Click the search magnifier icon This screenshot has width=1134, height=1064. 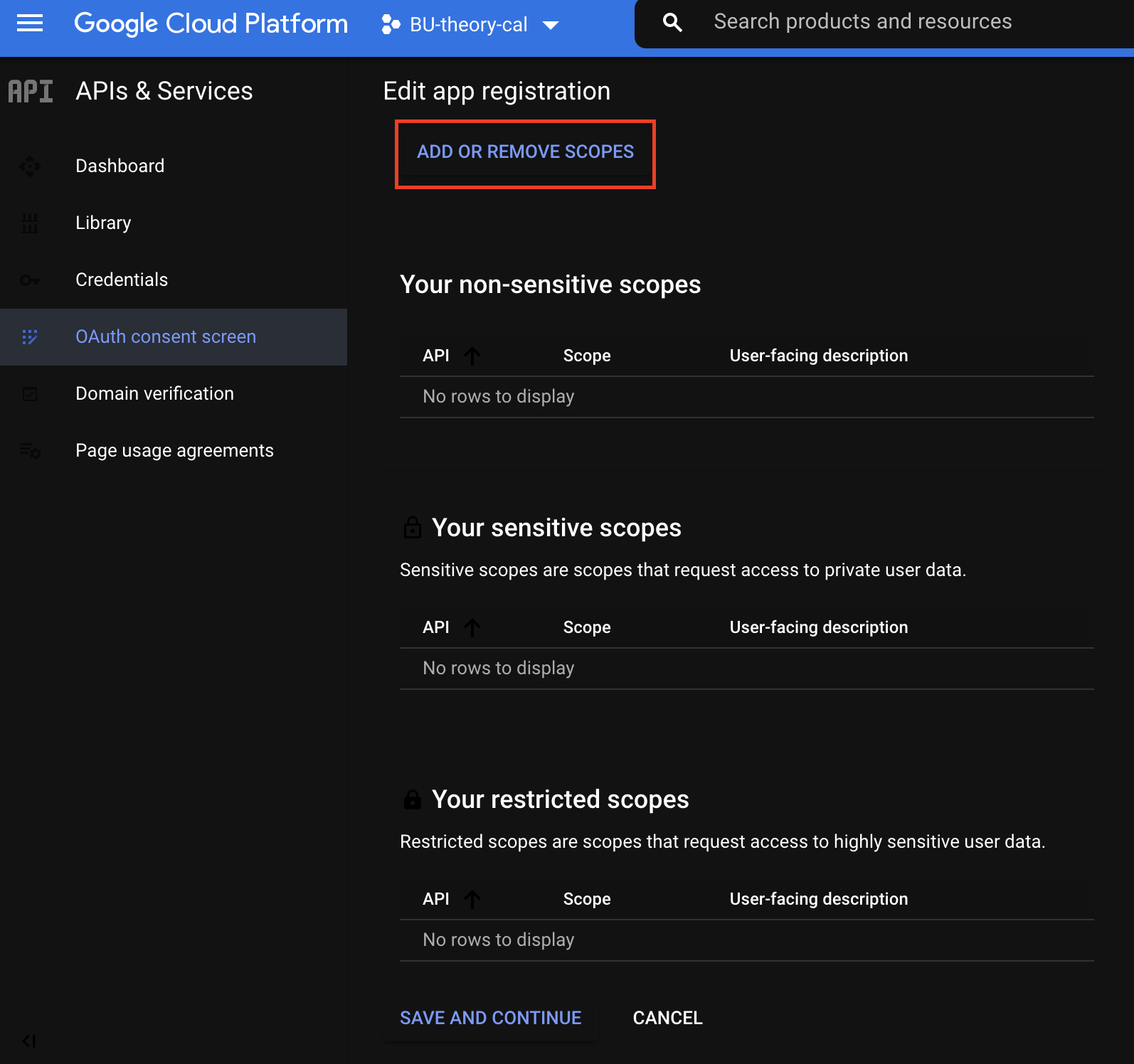(672, 23)
